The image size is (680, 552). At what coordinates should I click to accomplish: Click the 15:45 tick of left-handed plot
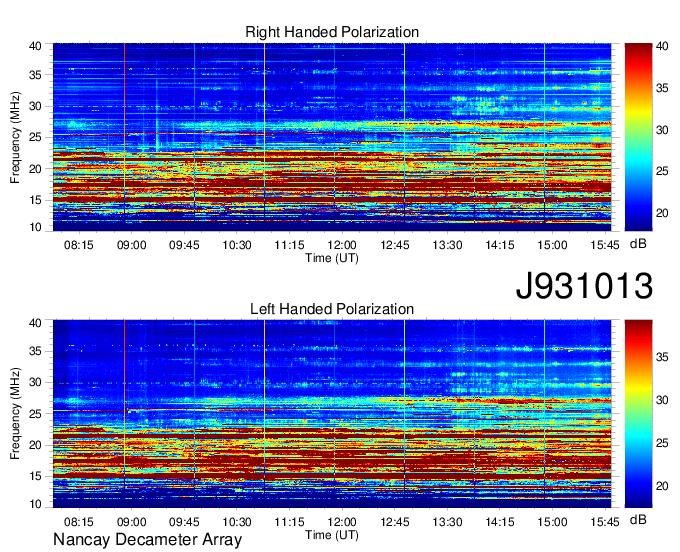tap(605, 522)
